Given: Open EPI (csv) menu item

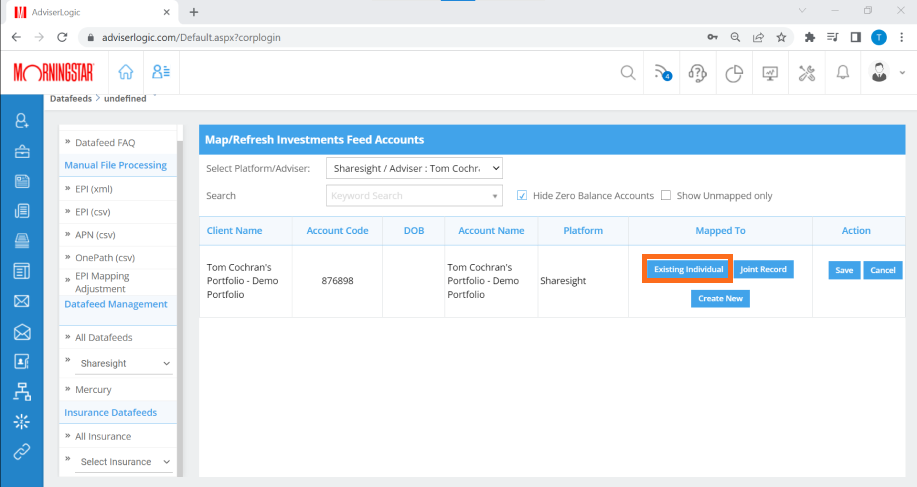Looking at the screenshot, I should (x=92, y=212).
